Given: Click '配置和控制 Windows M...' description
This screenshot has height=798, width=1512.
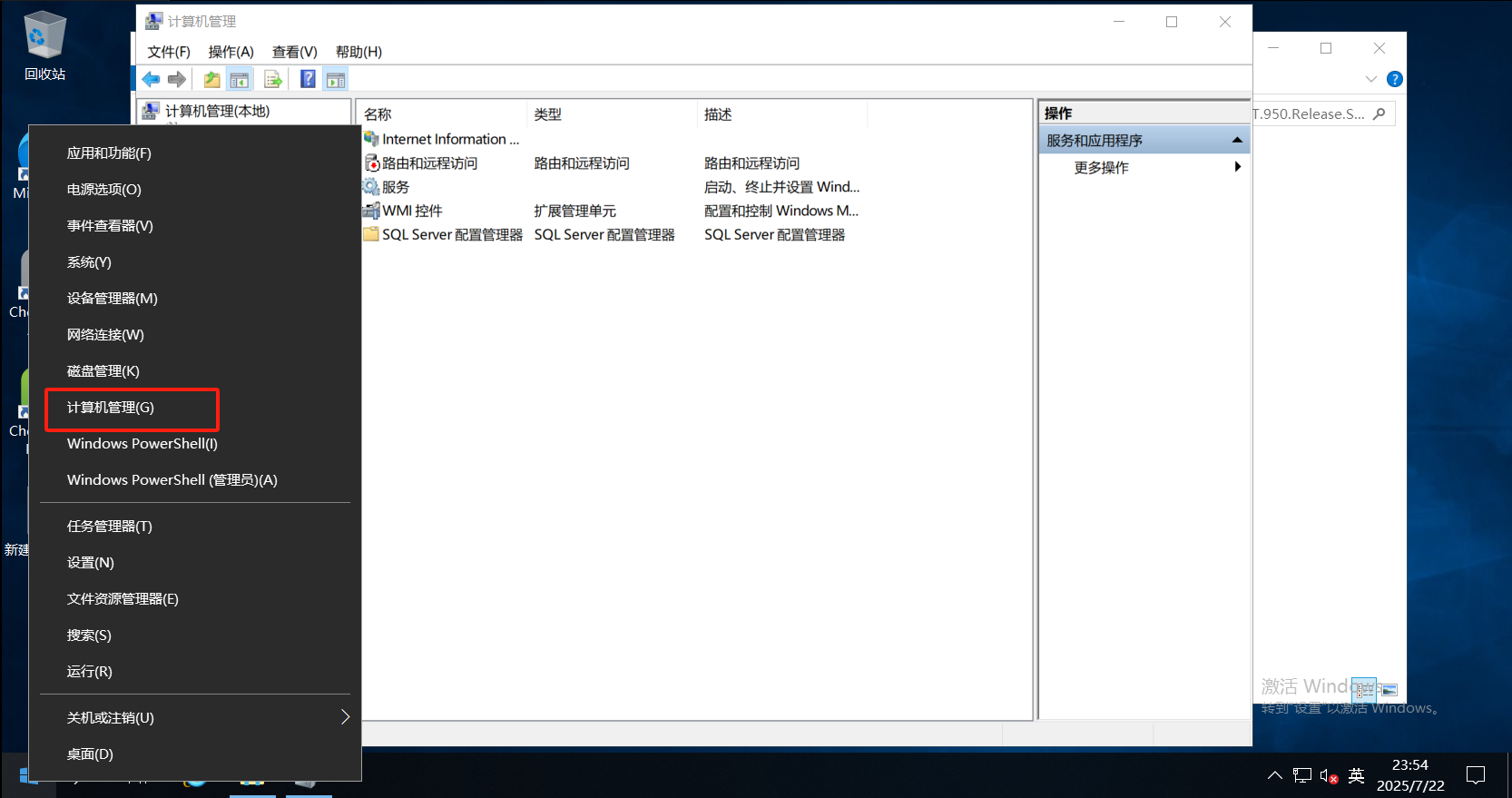Looking at the screenshot, I should 781,211.
